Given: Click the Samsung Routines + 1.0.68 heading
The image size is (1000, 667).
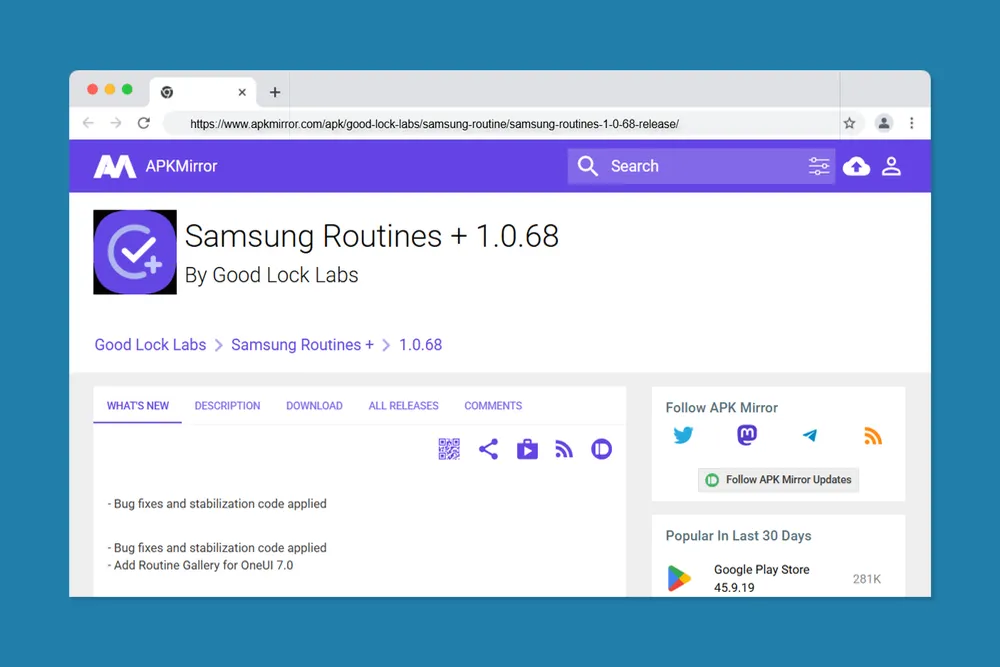Looking at the screenshot, I should (x=372, y=236).
